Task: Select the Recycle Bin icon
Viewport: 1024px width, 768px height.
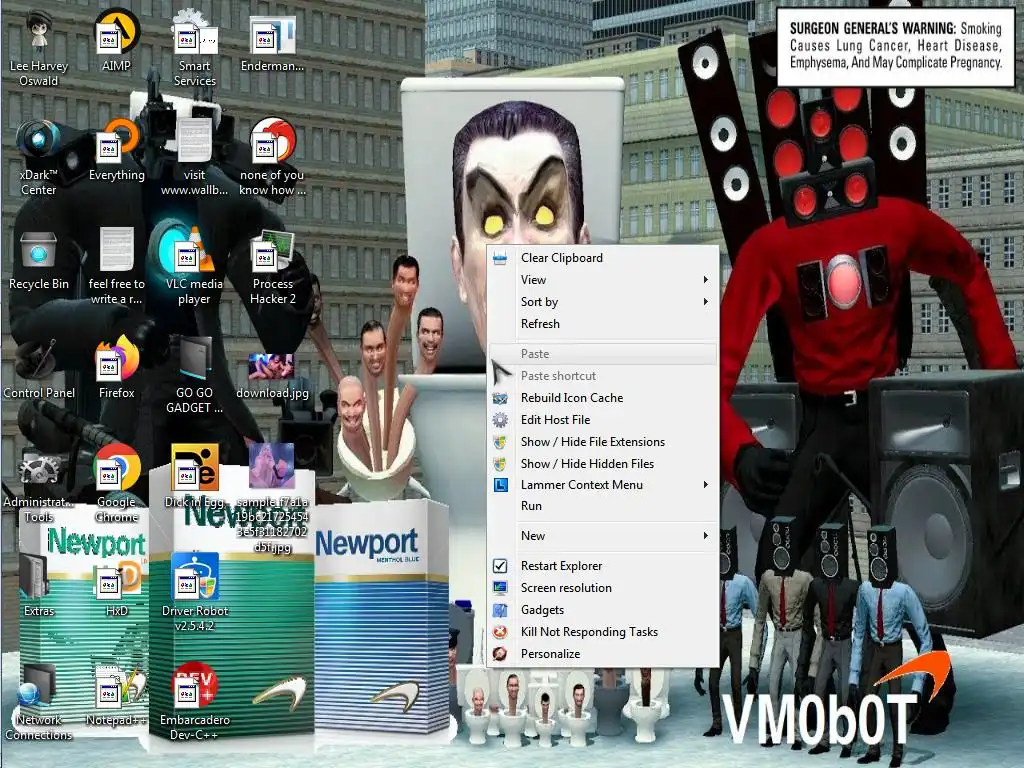Action: pyautogui.click(x=39, y=259)
